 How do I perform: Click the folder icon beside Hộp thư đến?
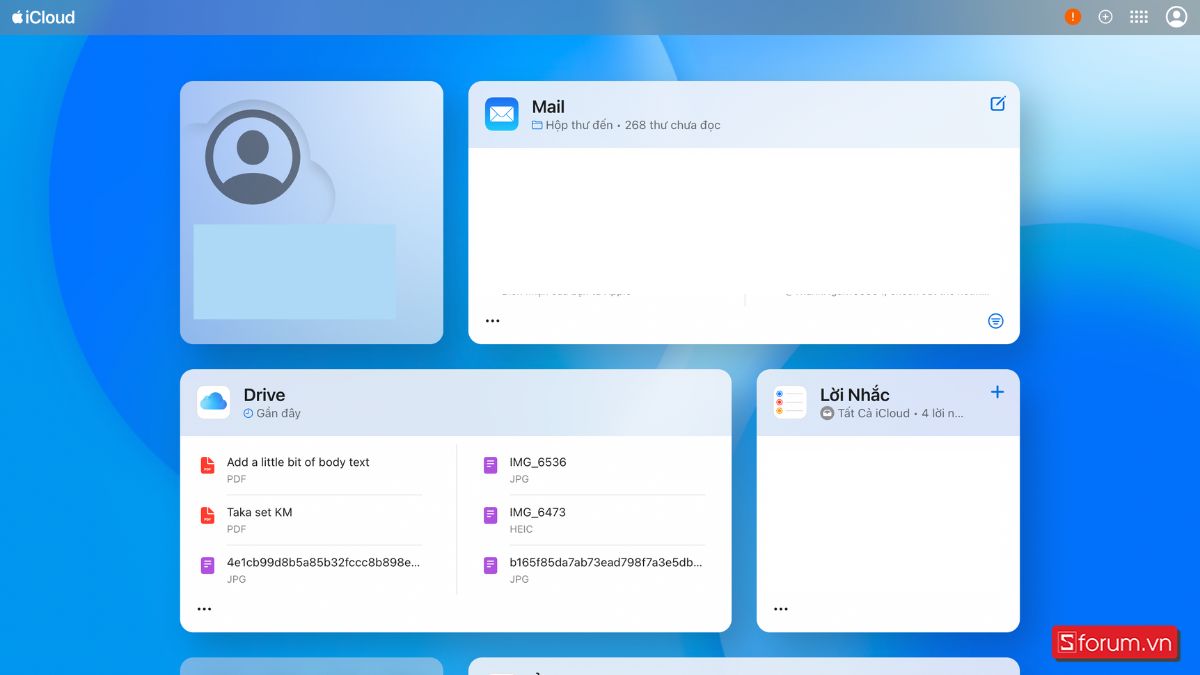click(x=537, y=125)
